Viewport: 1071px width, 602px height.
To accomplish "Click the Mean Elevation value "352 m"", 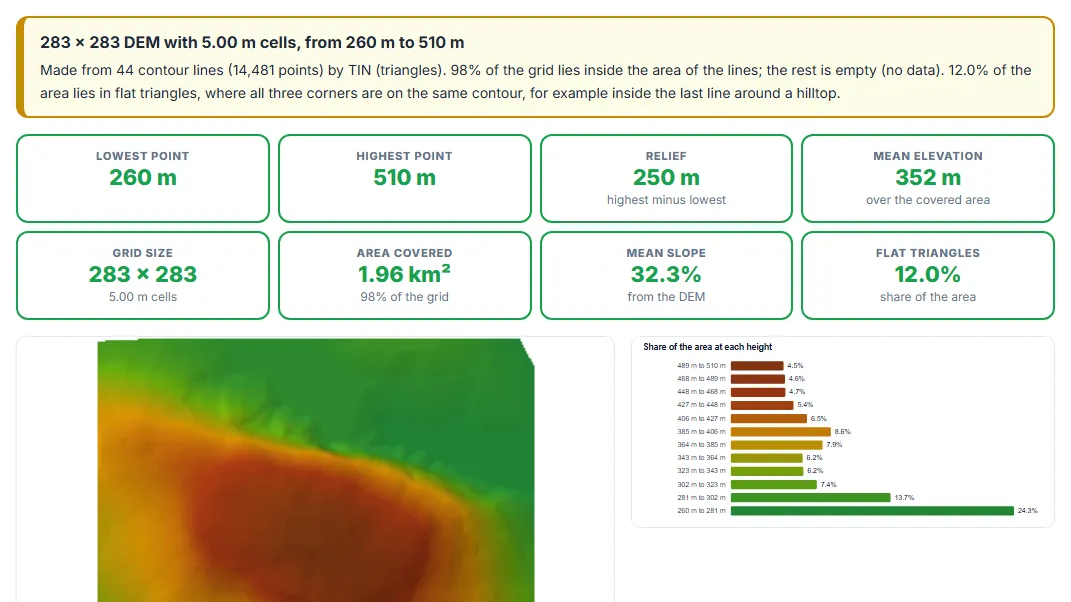I will coord(928,178).
